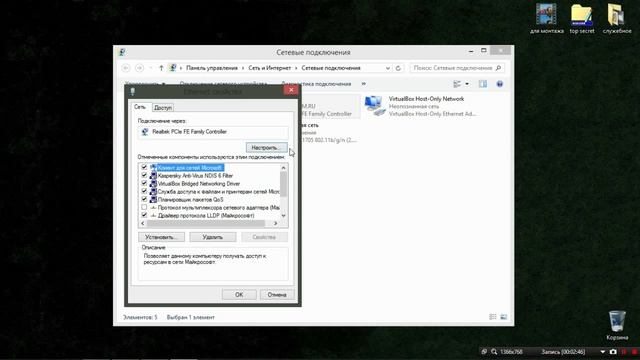Click the Установить button
Image resolution: width=640 pixels, height=360 pixels.
click(161, 237)
